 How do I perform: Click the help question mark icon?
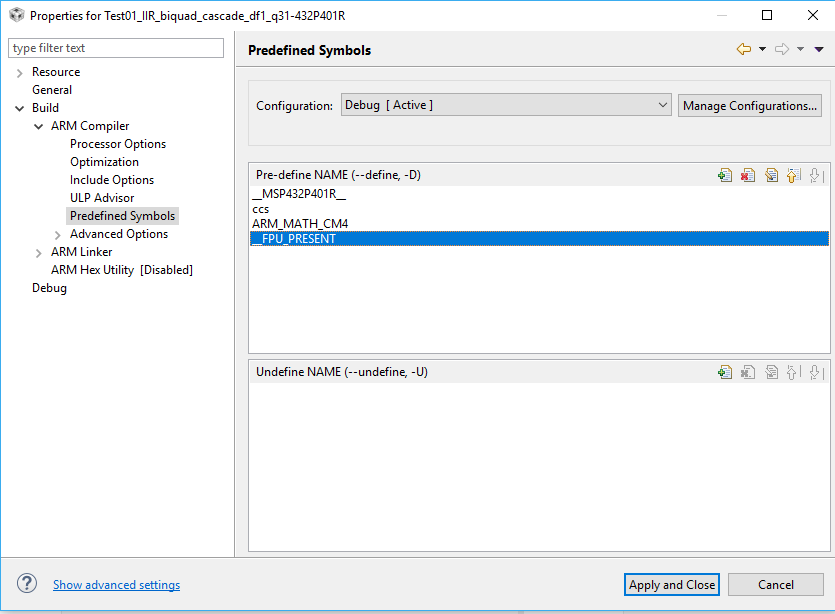(x=27, y=584)
